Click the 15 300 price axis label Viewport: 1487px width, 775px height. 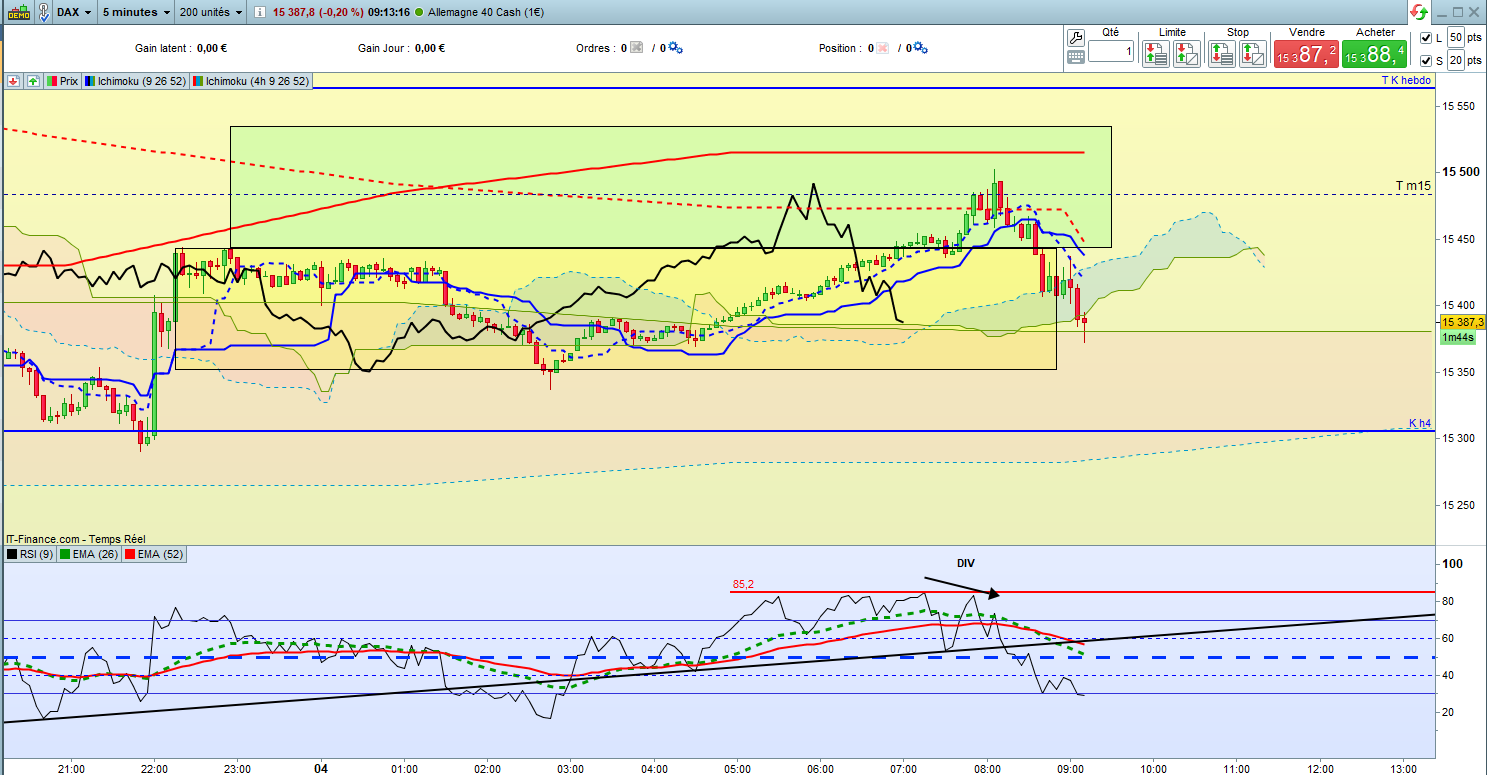point(1460,438)
